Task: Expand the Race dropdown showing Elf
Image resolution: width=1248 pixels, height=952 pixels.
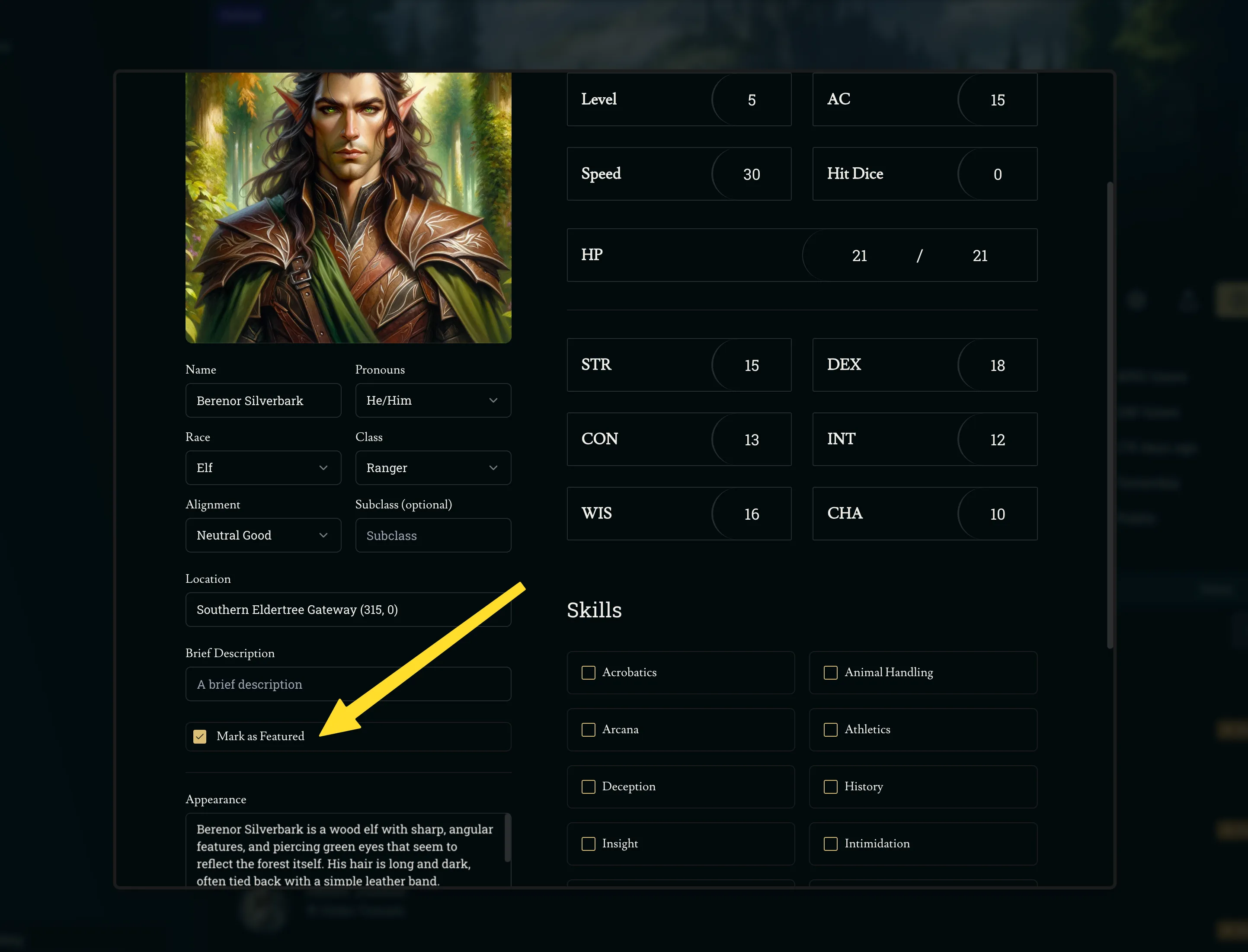Action: pos(263,467)
